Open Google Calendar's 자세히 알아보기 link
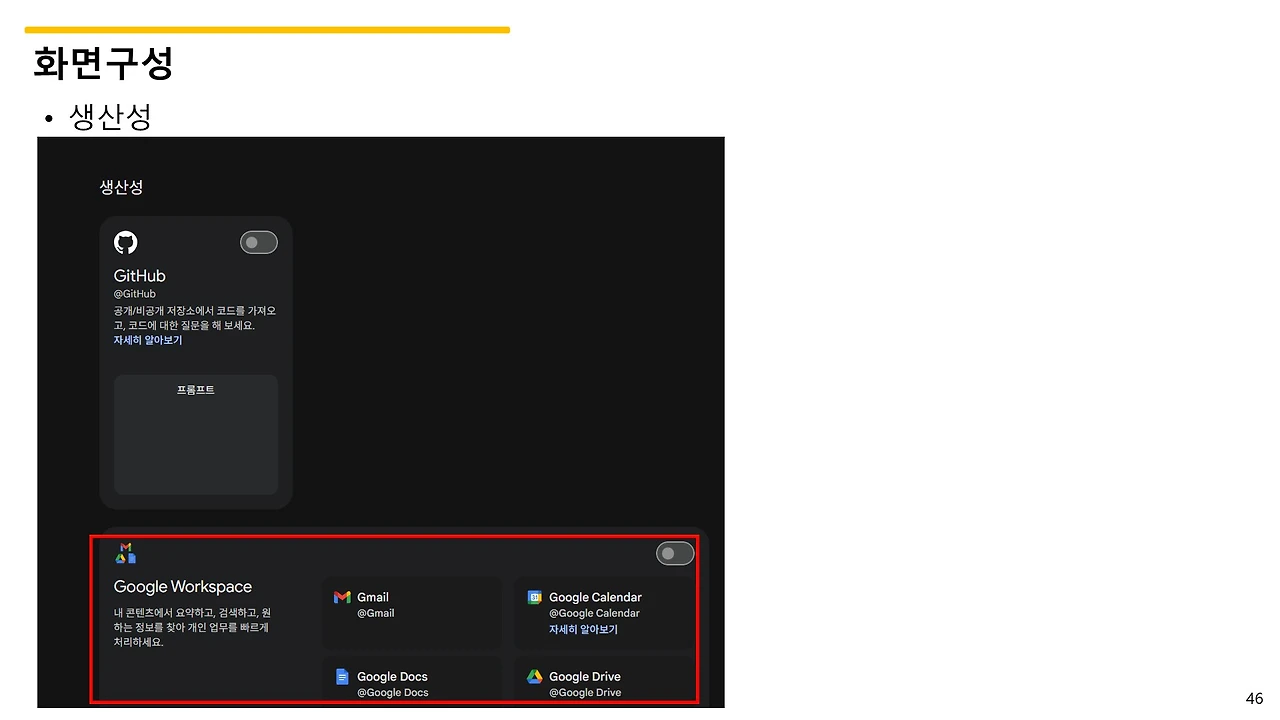 583,629
